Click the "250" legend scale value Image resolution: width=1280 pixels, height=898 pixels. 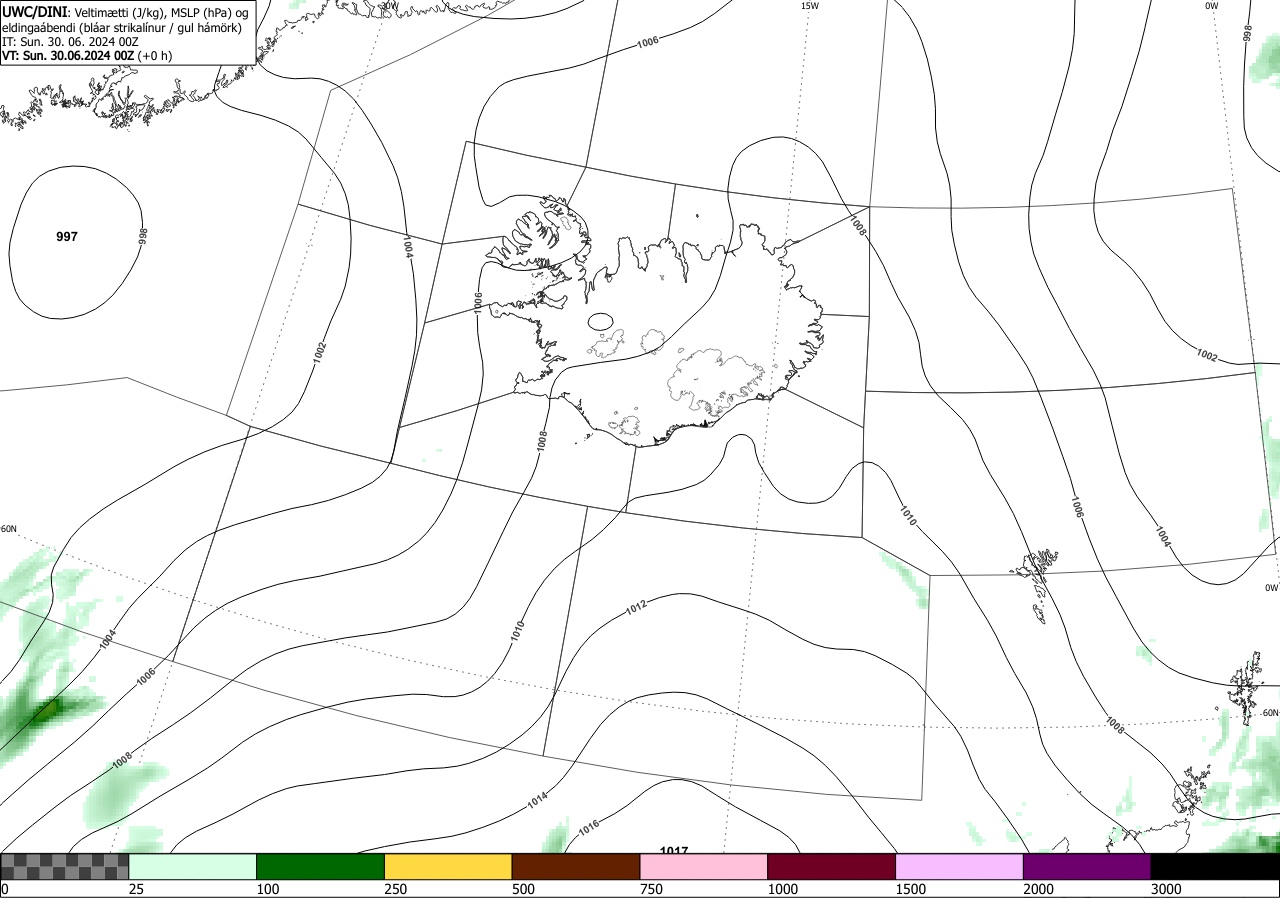(x=395, y=889)
